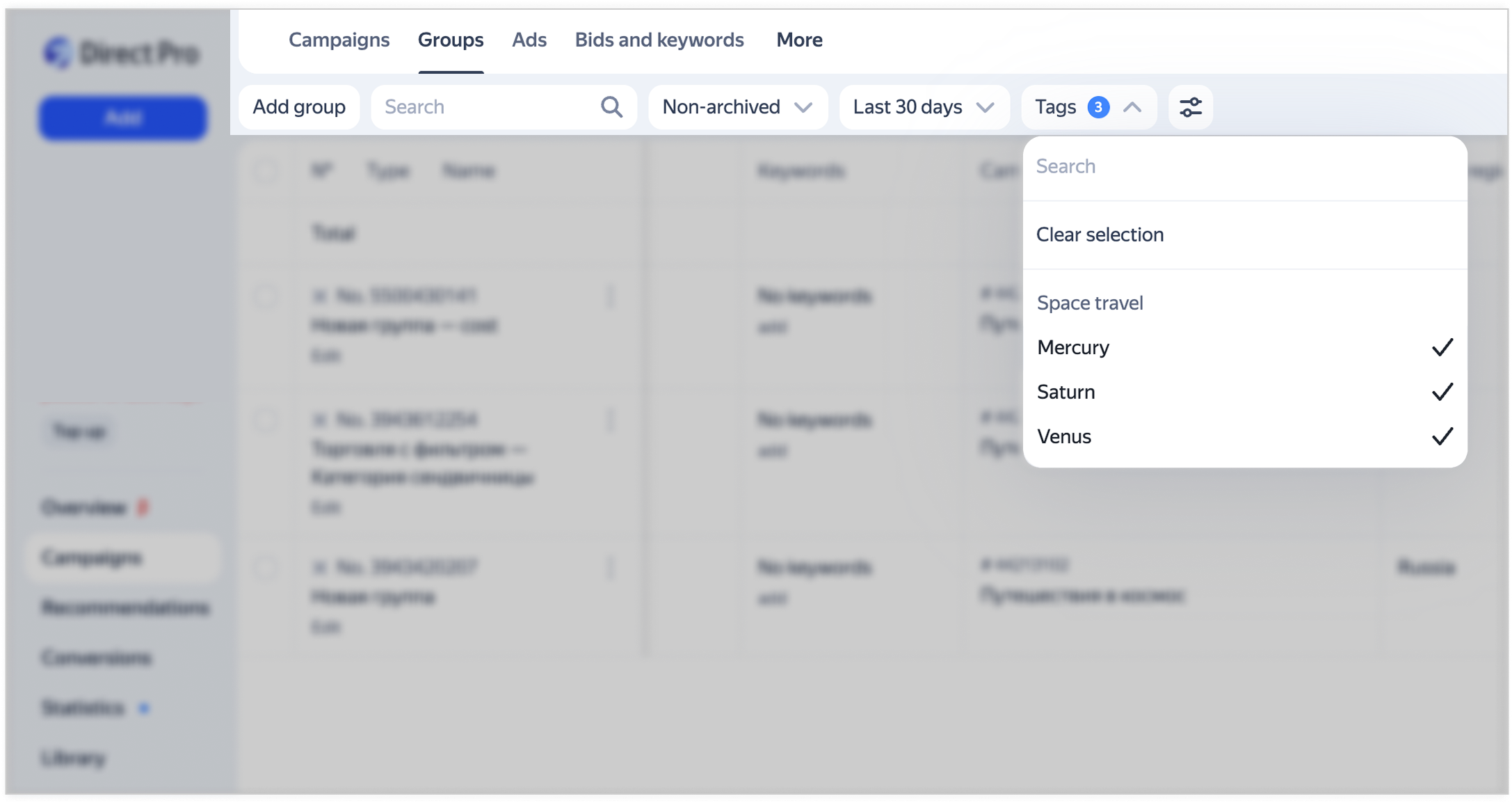This screenshot has height=803, width=1512.
Task: Click the checkmark next to Mercury
Action: pyautogui.click(x=1442, y=347)
